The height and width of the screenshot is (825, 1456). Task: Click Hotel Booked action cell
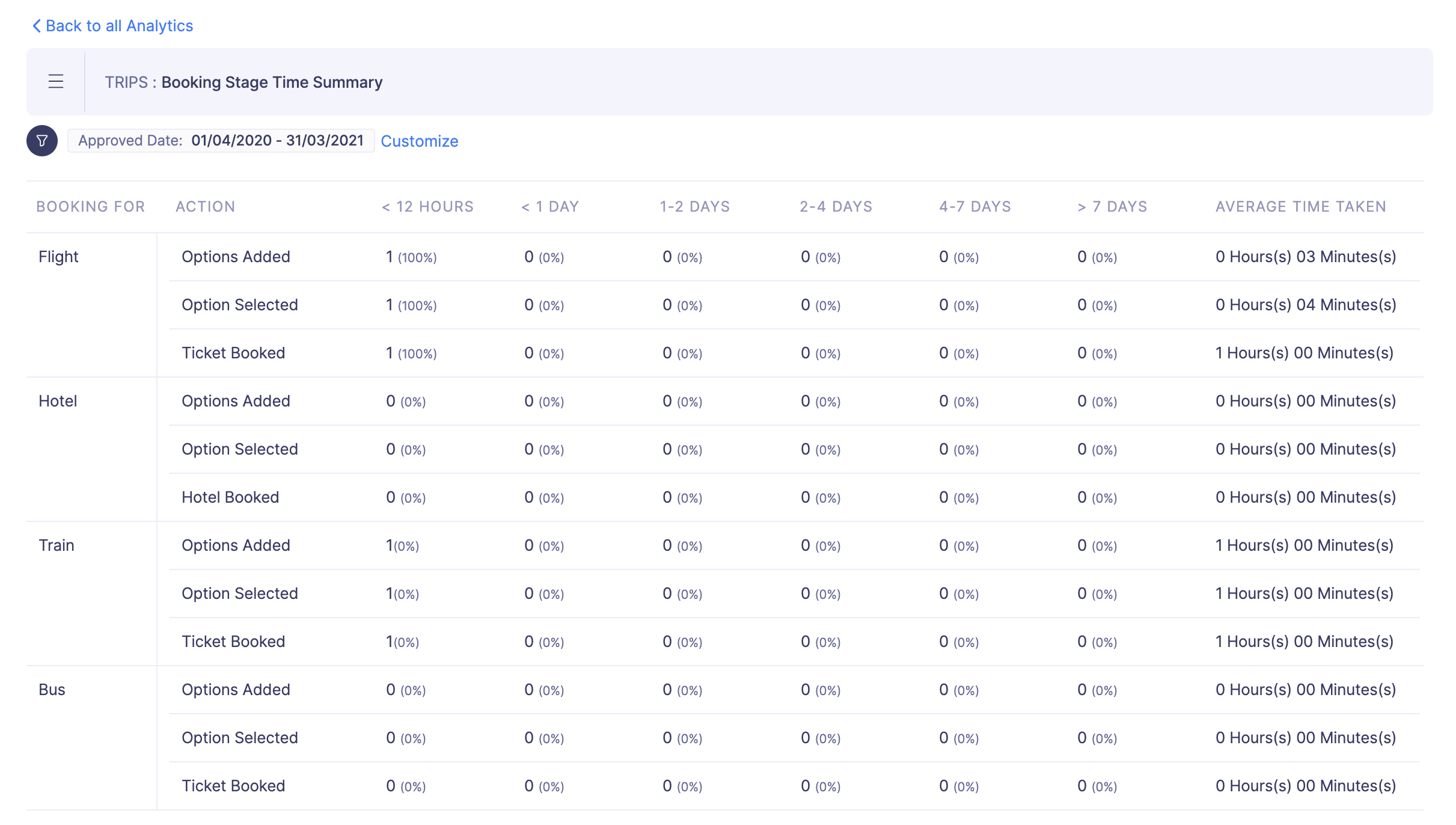[x=230, y=497]
